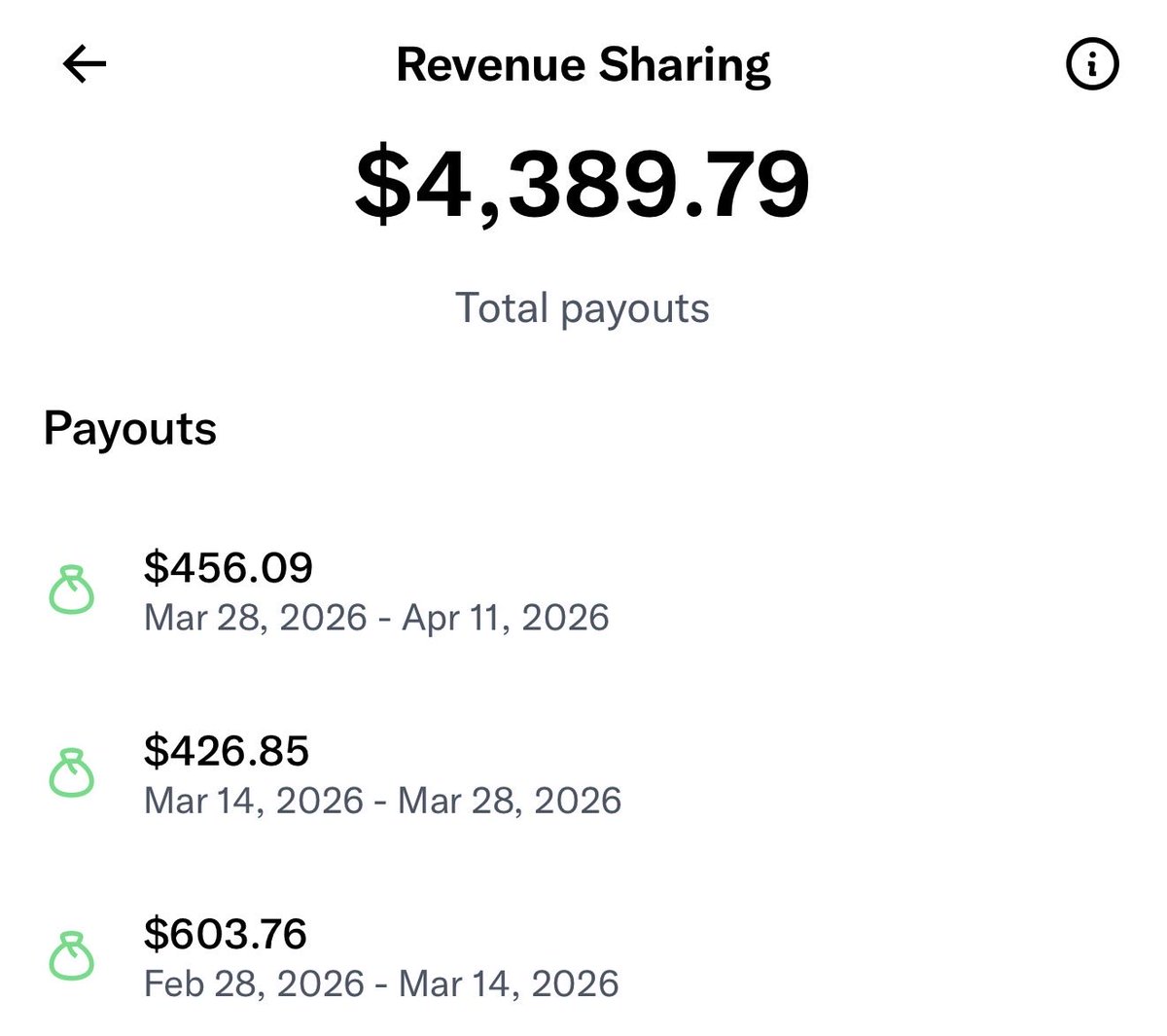Select the Mar 14 - Mar 28, 2026 date range
1167x1036 pixels.
pyautogui.click(x=382, y=801)
